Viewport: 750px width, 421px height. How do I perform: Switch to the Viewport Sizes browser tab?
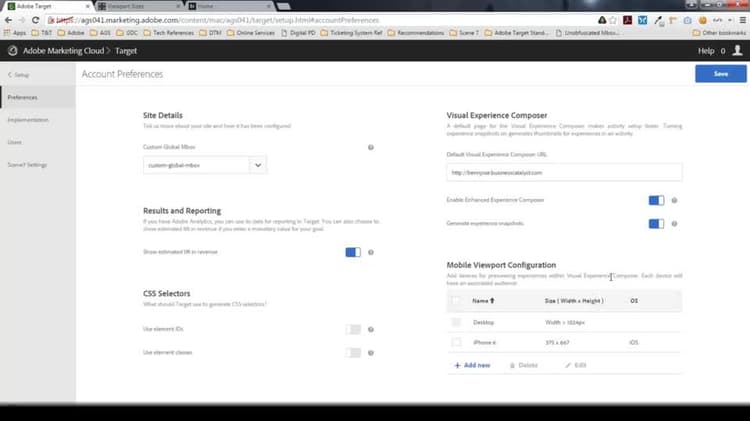point(139,6)
